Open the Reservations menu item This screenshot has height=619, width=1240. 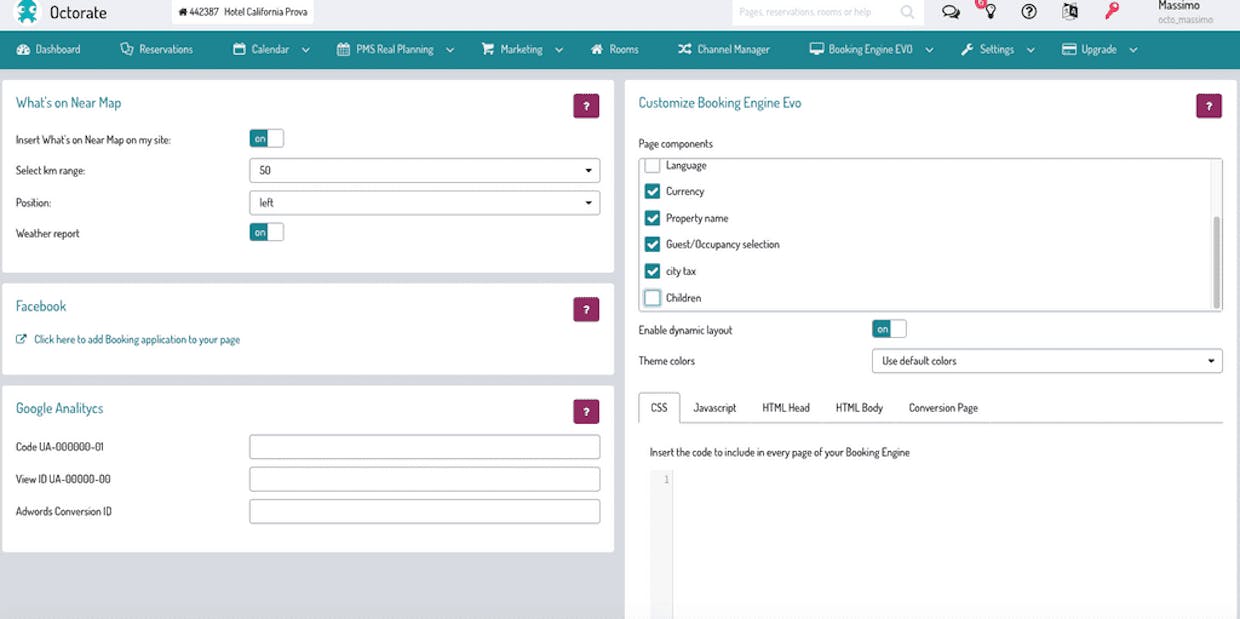click(x=156, y=49)
